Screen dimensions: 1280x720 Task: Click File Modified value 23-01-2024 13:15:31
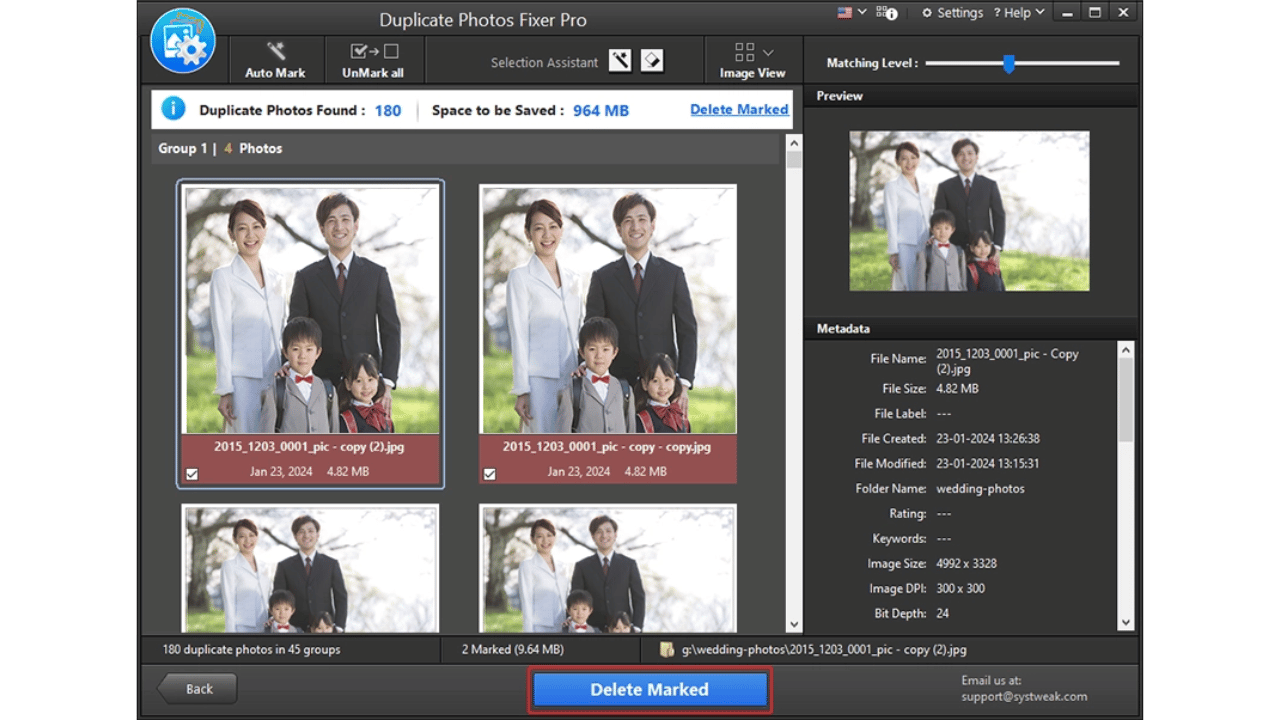click(x=987, y=463)
